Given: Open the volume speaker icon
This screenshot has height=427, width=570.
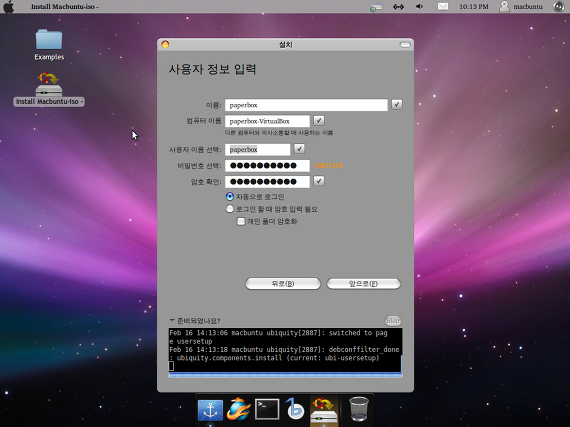Looking at the screenshot, I should pos(420,7).
